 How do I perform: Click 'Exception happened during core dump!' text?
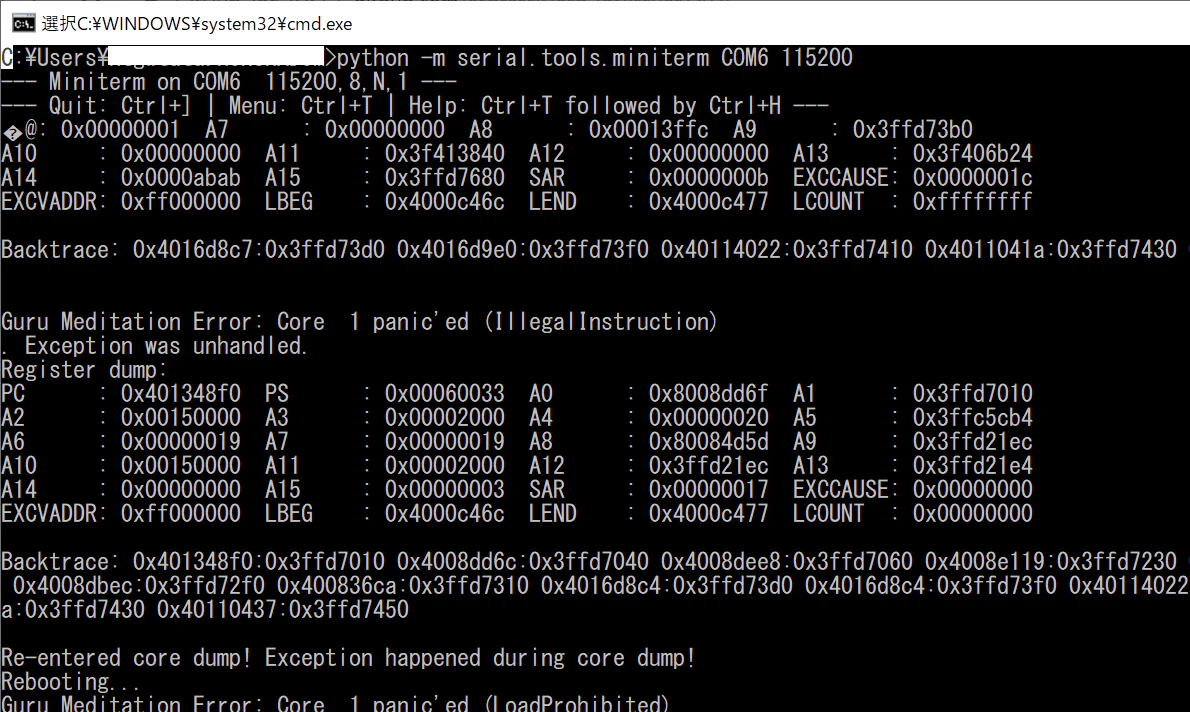[480, 658]
